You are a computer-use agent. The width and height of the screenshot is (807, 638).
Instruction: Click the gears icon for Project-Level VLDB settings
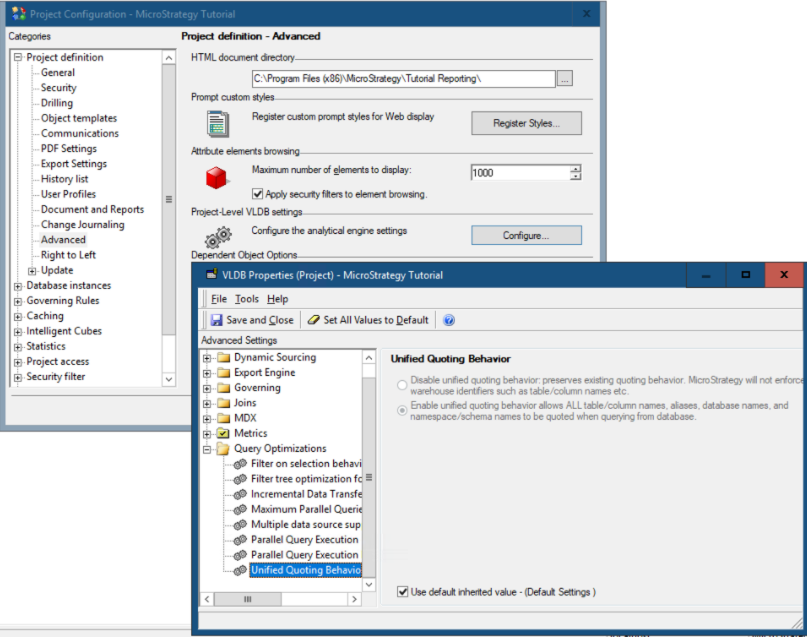pos(218,236)
